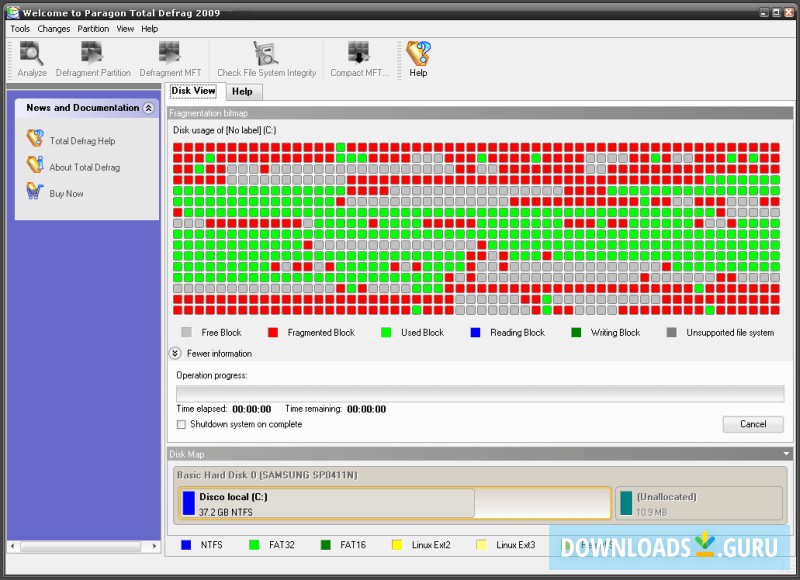This screenshot has height=580, width=800.
Task: Select the Defragment Partition tool
Action: click(x=93, y=59)
